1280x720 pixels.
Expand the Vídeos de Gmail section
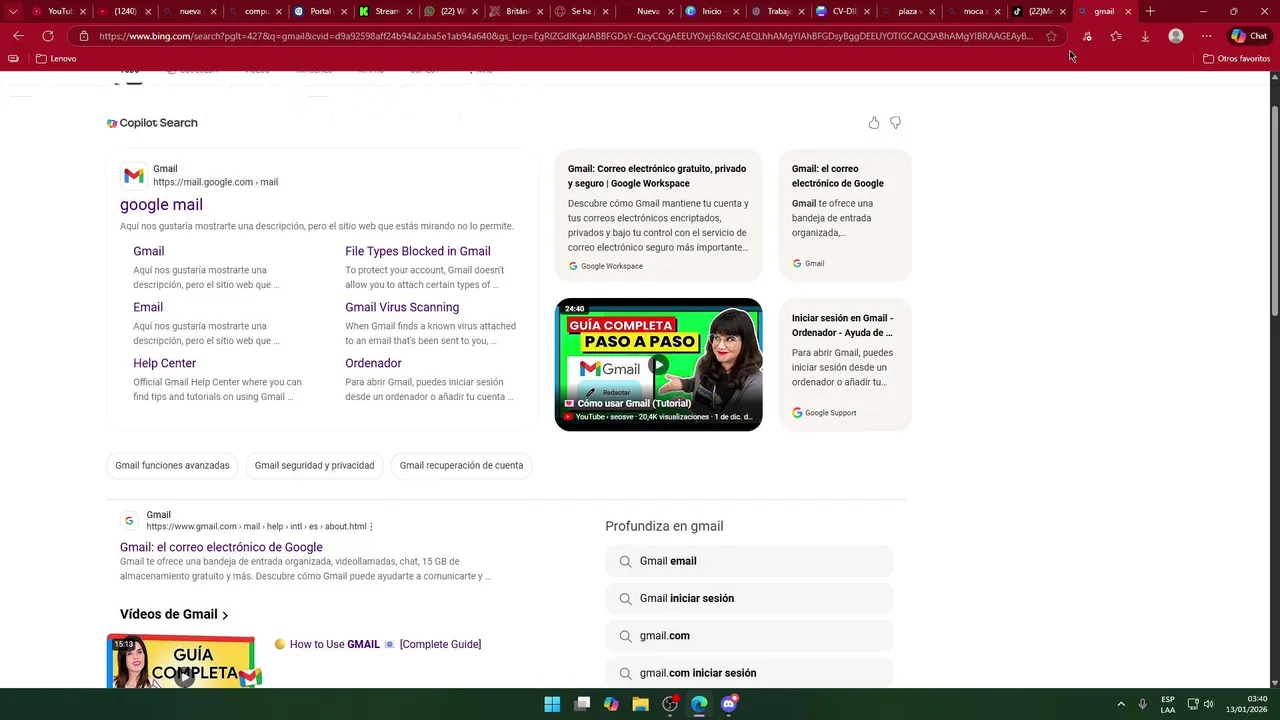pos(174,614)
